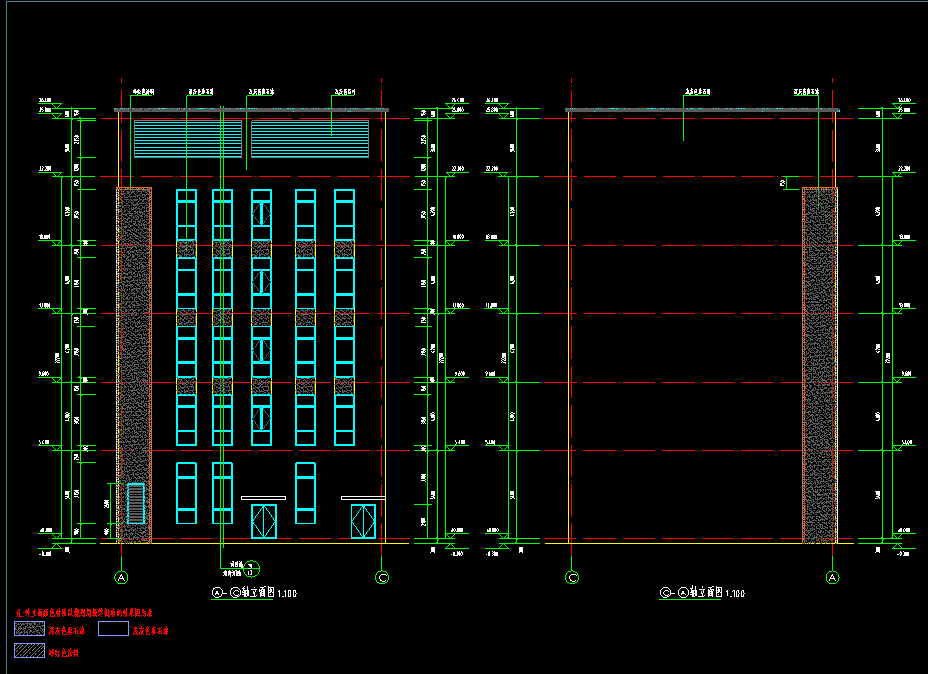Click the empty light gray legend swatch
Screen dimensions: 928x674
point(114,630)
